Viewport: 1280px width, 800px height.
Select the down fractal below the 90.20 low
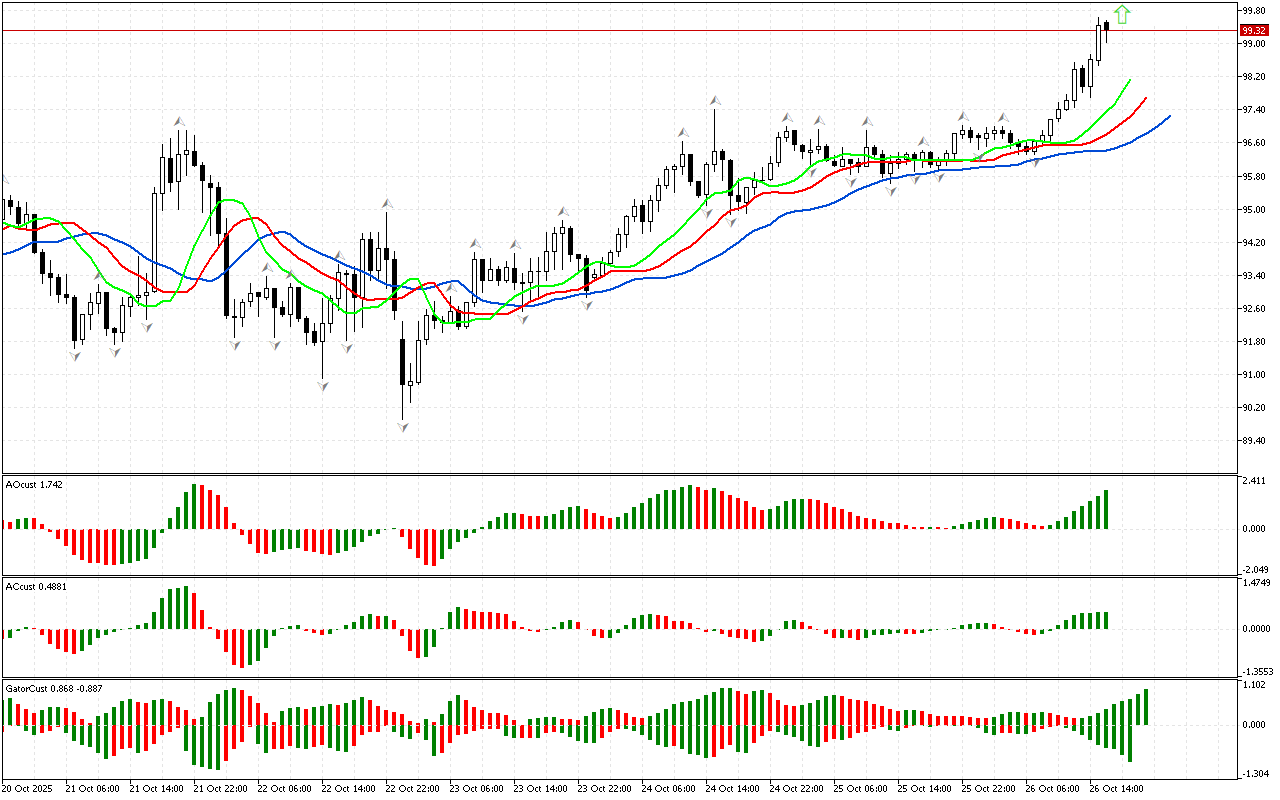tap(403, 427)
